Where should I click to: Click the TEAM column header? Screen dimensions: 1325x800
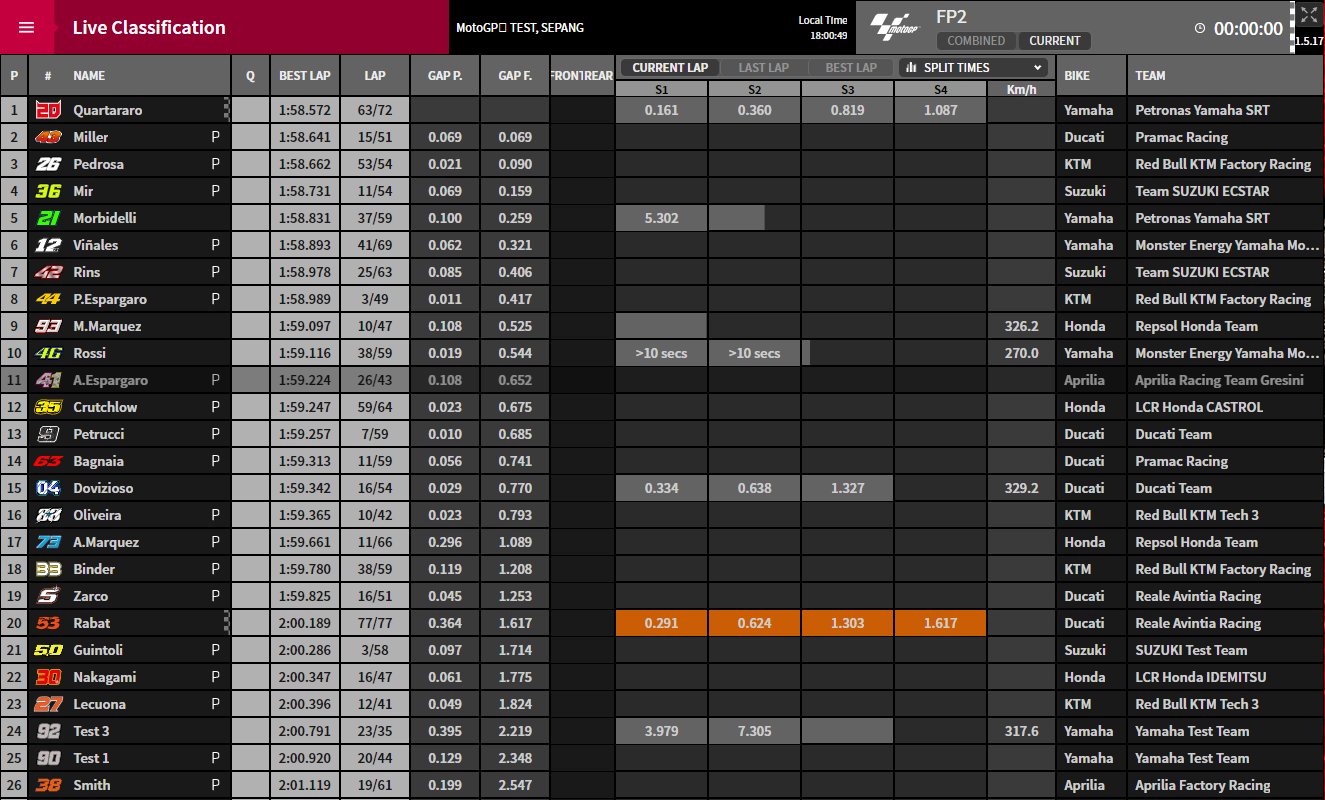point(1226,75)
